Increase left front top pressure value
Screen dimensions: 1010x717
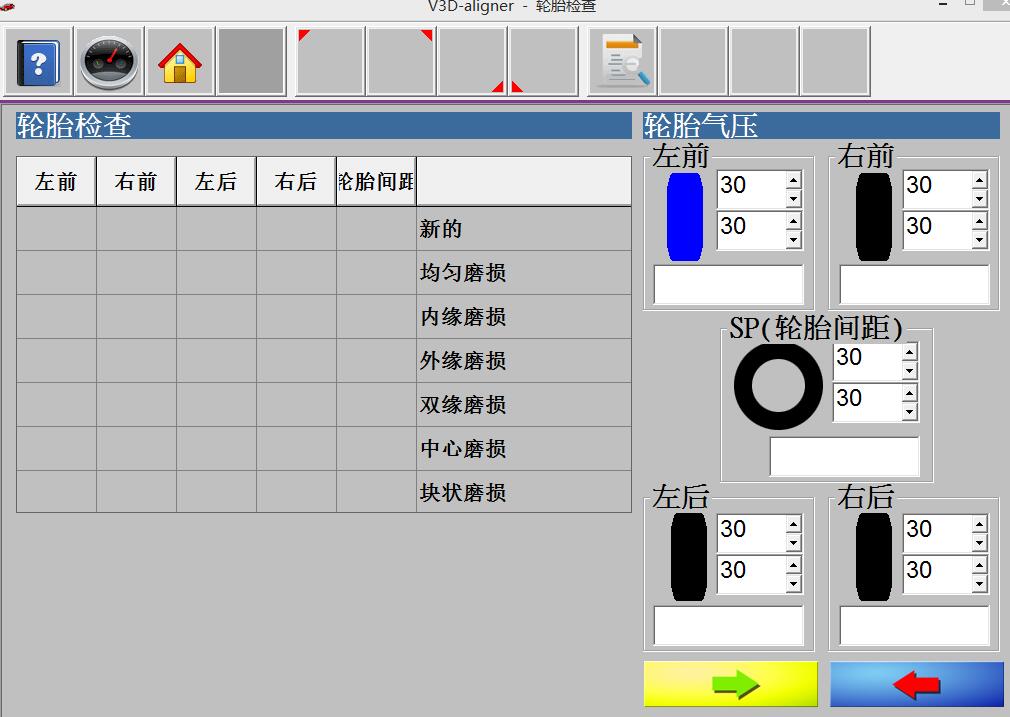[793, 179]
